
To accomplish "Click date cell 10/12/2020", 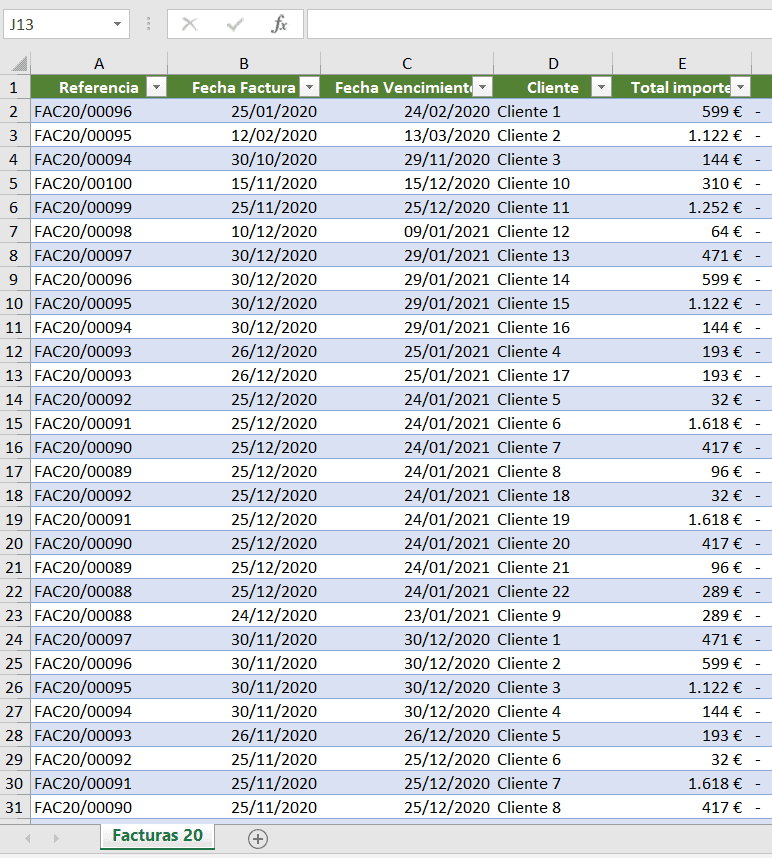I will 244,231.
